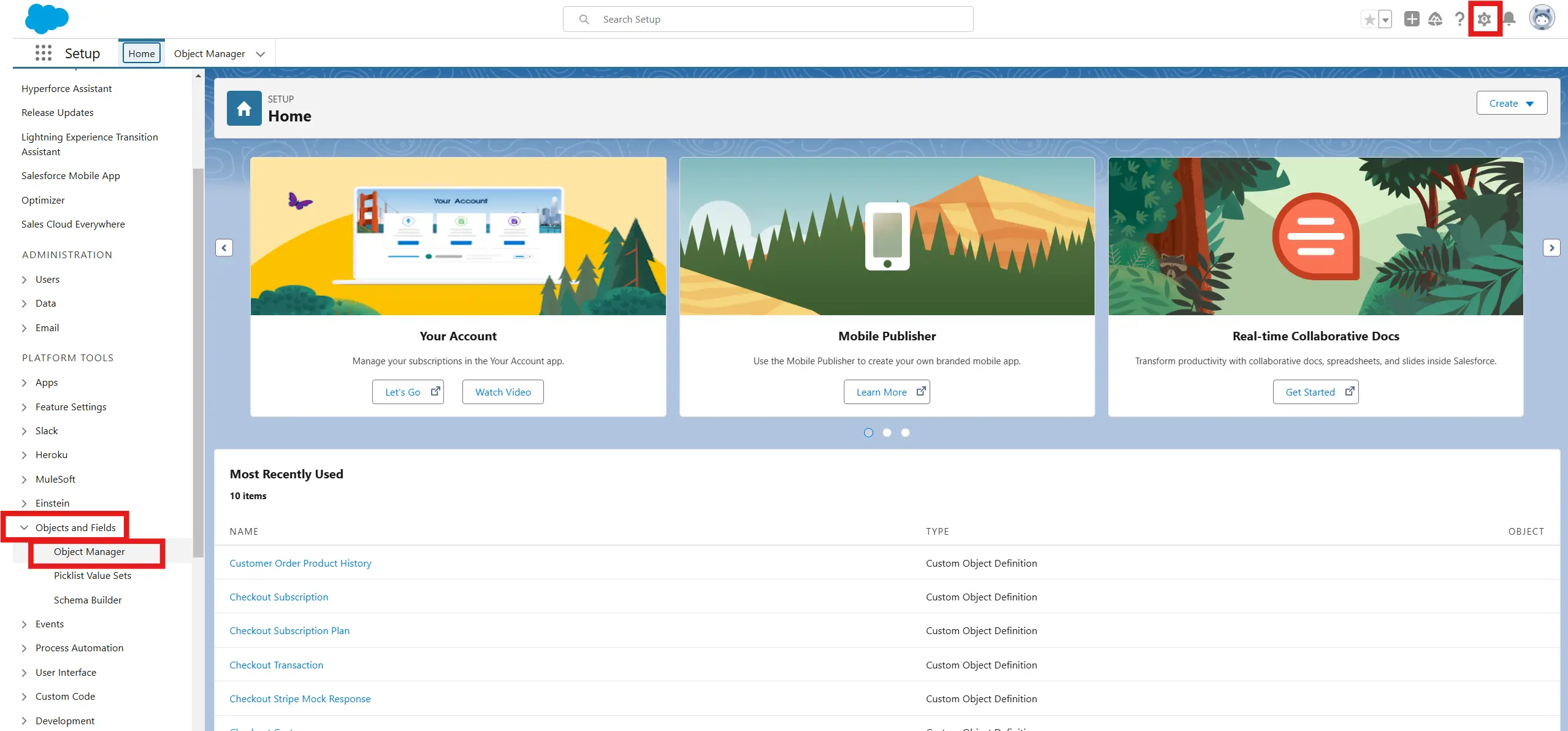This screenshot has width=1568, height=731.
Task: Select the second carousel indicator dot
Action: click(887, 433)
